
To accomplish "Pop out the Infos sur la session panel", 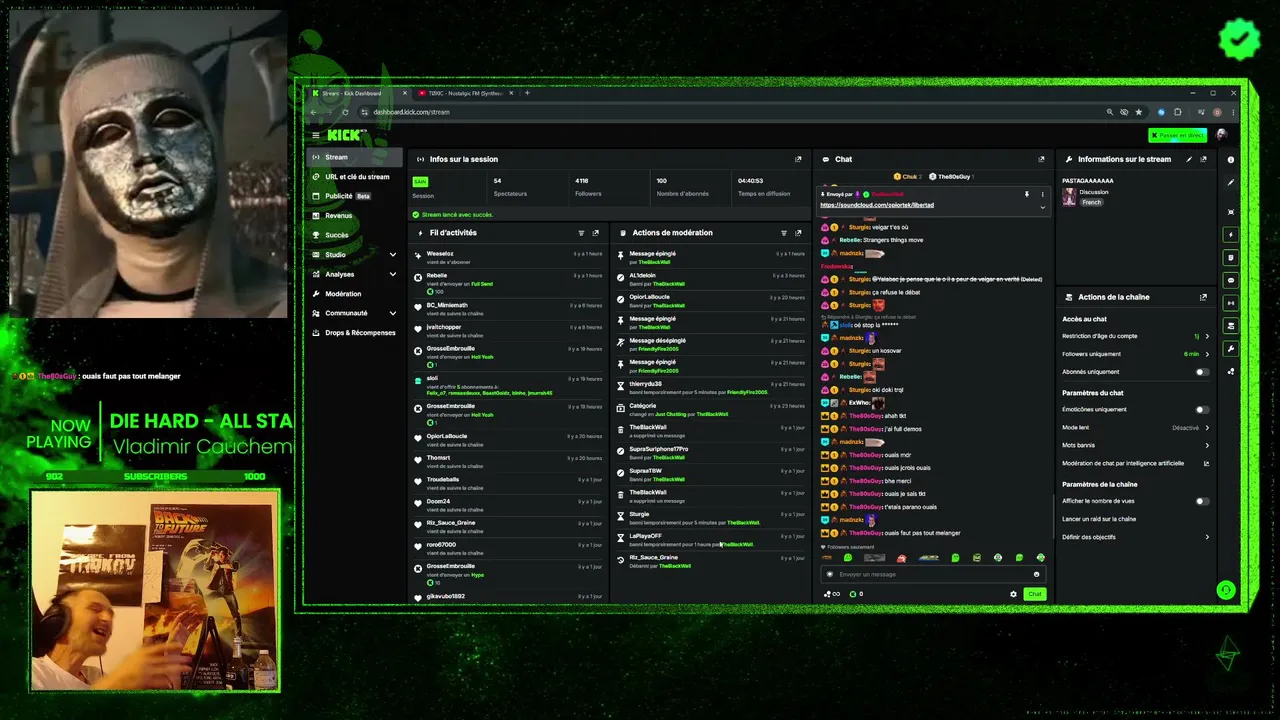I will tap(798, 159).
